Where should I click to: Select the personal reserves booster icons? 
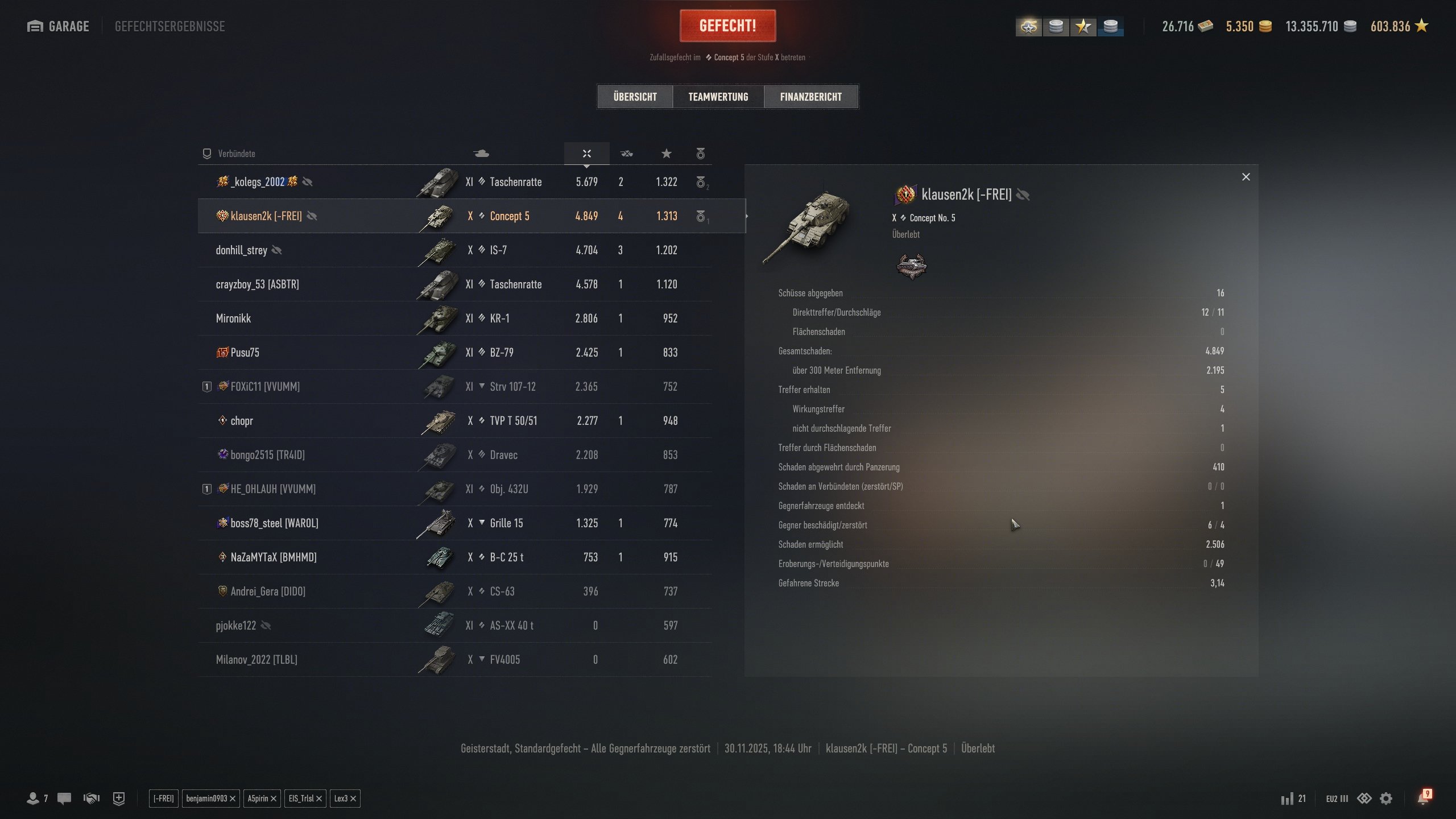[1069, 26]
